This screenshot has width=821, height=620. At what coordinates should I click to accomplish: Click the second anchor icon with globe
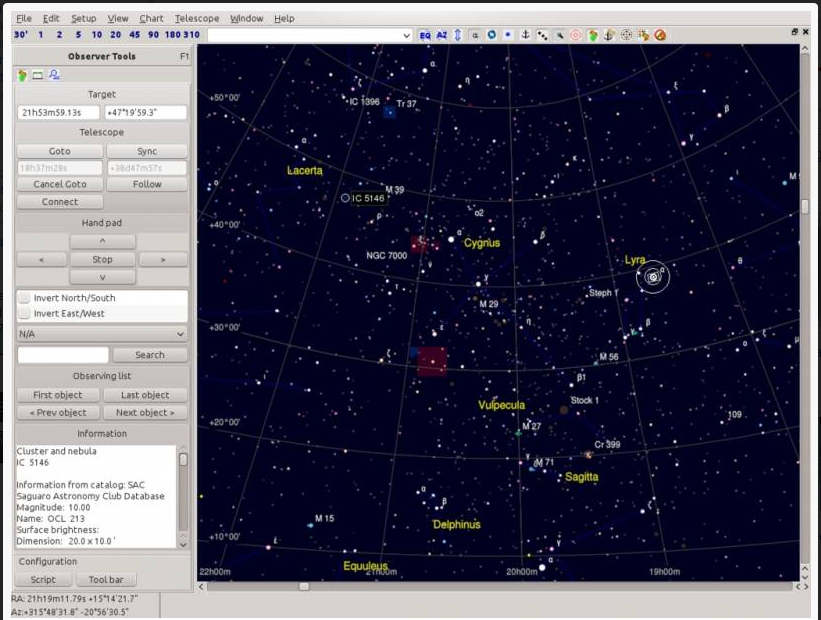pos(608,35)
